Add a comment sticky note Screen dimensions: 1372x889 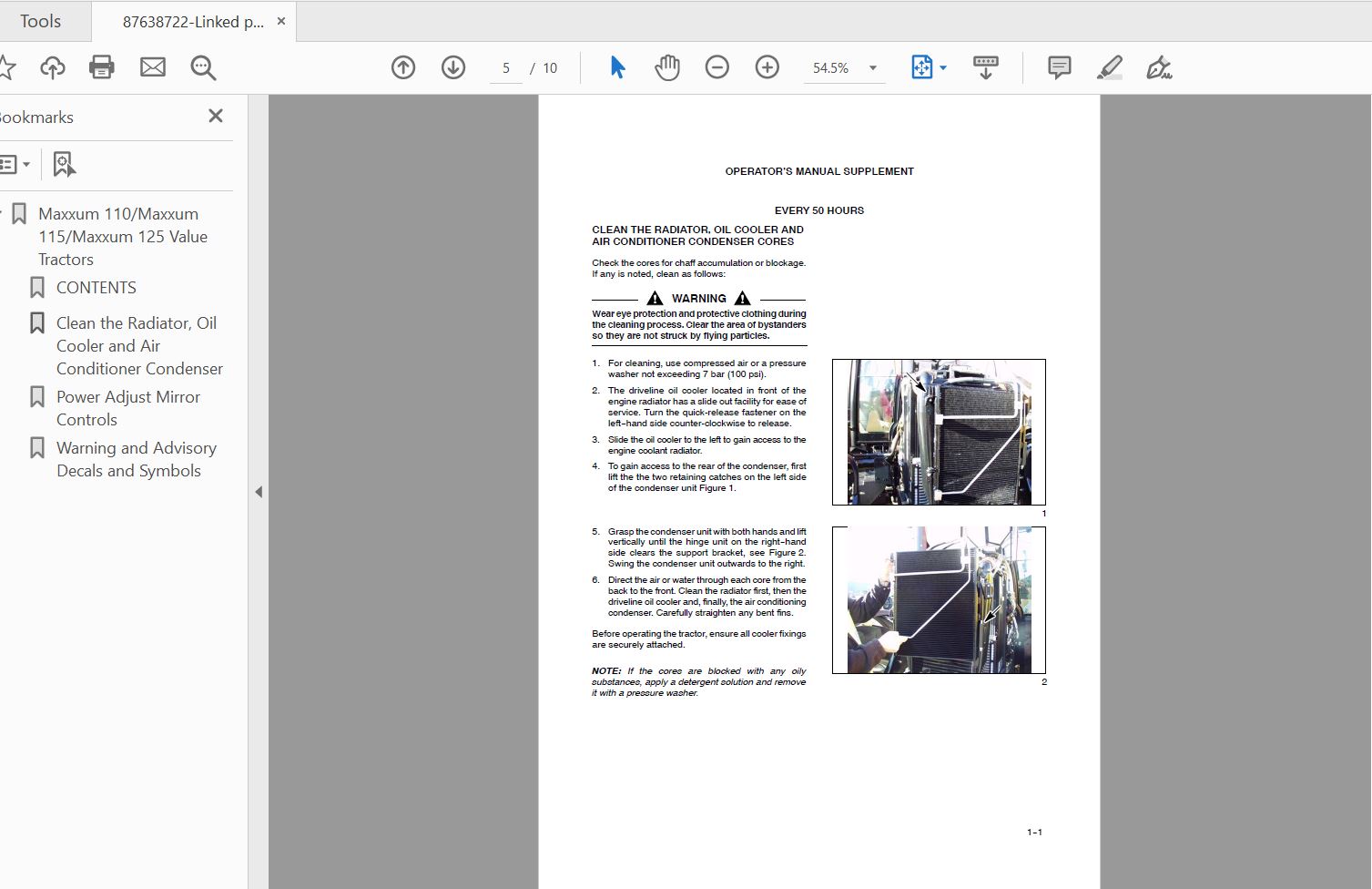(1060, 67)
